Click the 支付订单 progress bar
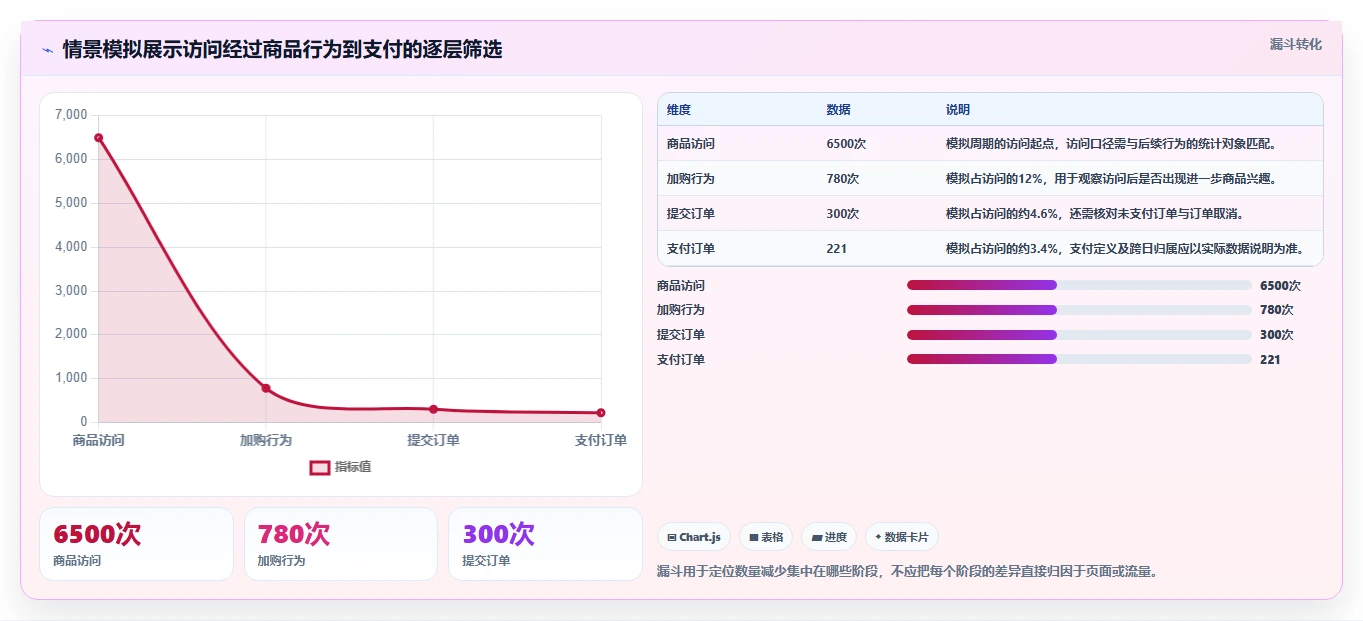 [1079, 359]
